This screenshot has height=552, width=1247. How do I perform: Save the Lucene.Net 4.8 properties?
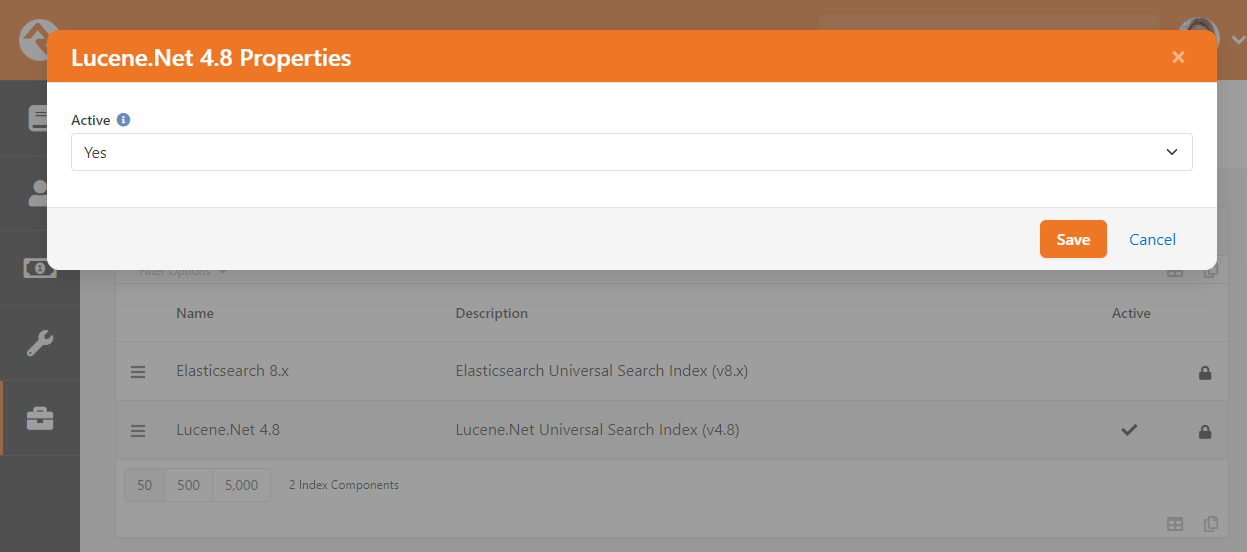coord(1073,239)
